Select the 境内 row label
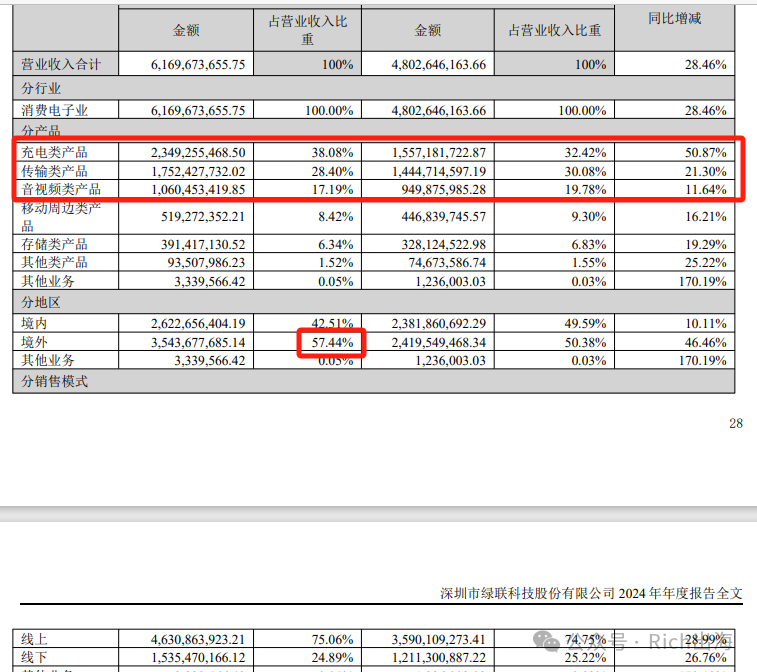This screenshot has width=757, height=672. (34, 323)
